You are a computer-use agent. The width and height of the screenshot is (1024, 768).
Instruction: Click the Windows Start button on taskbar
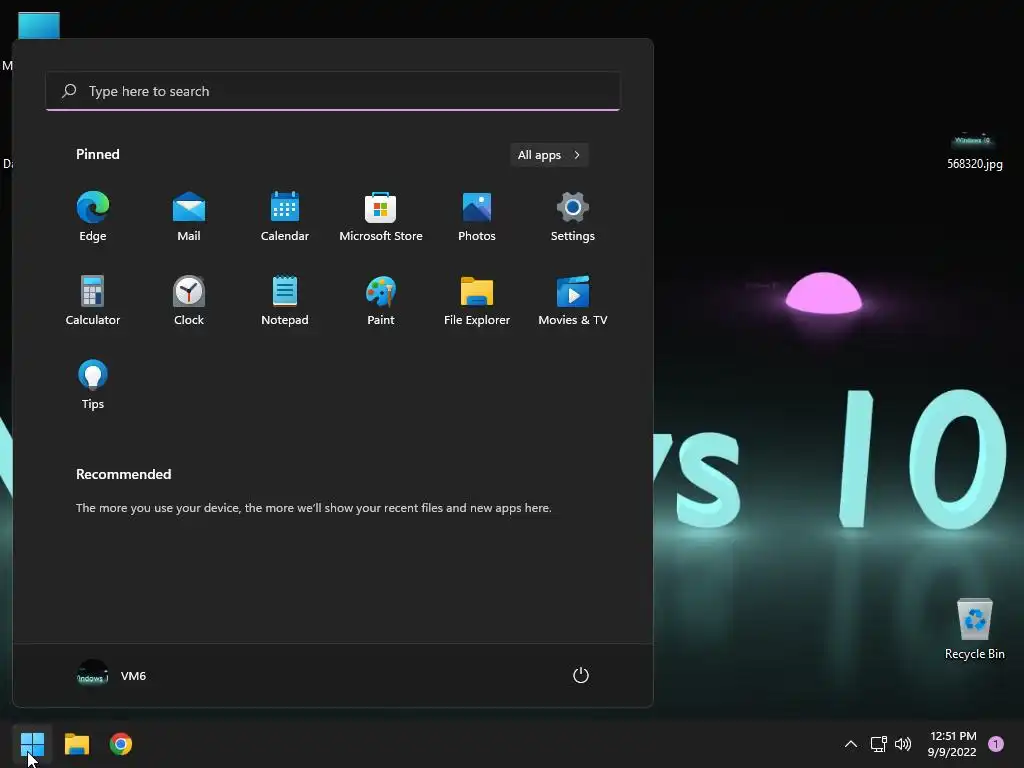click(32, 744)
